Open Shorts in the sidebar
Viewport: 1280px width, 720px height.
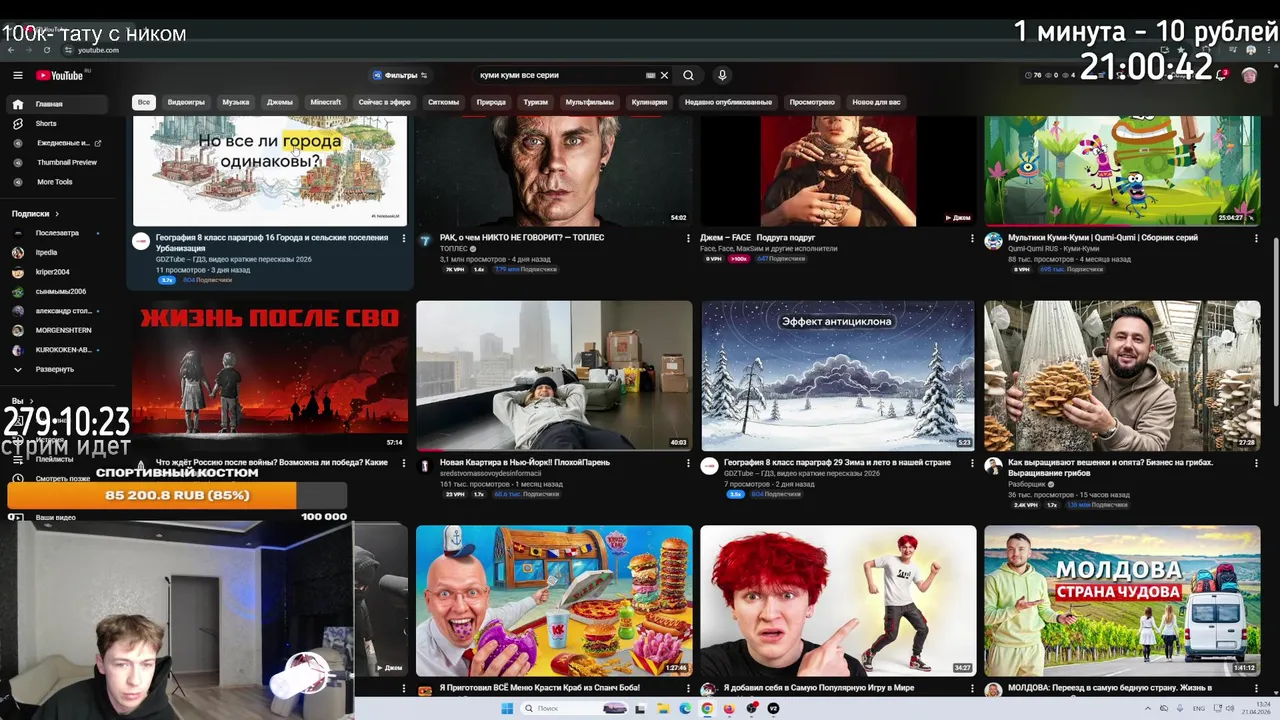[x=45, y=123]
